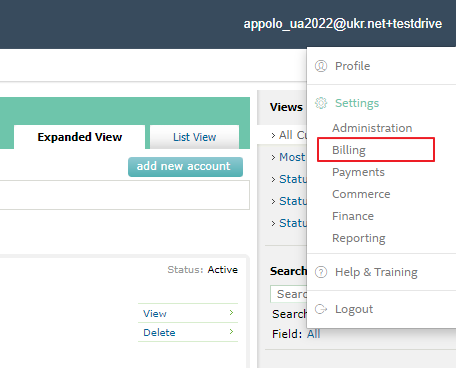Click the Help & Training question icon
The width and height of the screenshot is (456, 368).
tap(321, 272)
